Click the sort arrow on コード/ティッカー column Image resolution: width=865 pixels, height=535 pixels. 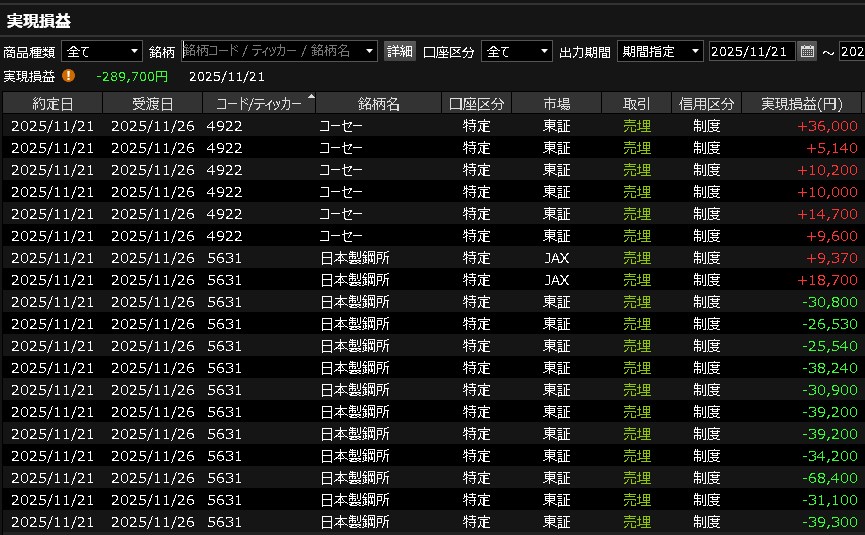(x=311, y=97)
